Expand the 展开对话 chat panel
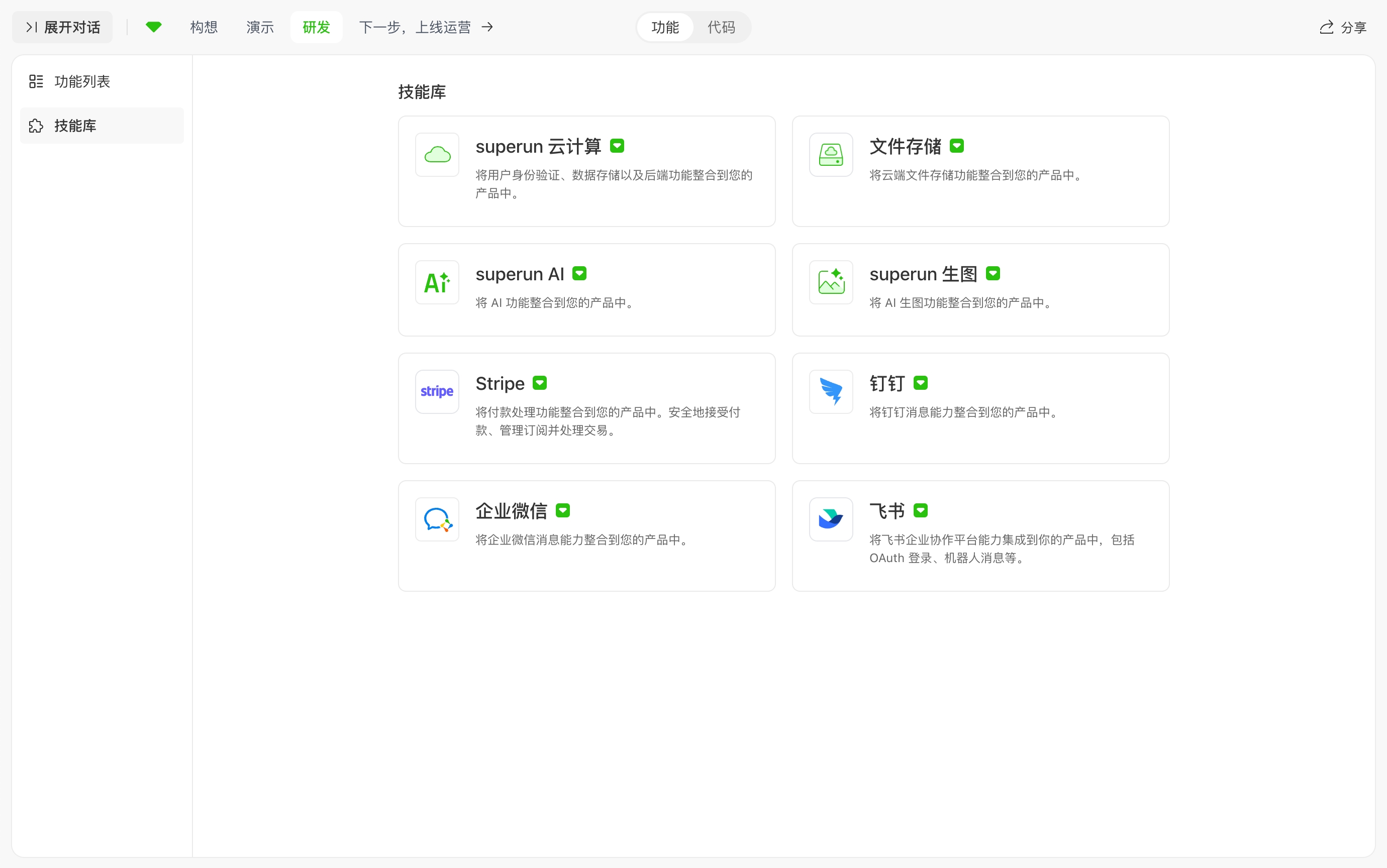This screenshot has width=1387, height=868. coord(63,27)
